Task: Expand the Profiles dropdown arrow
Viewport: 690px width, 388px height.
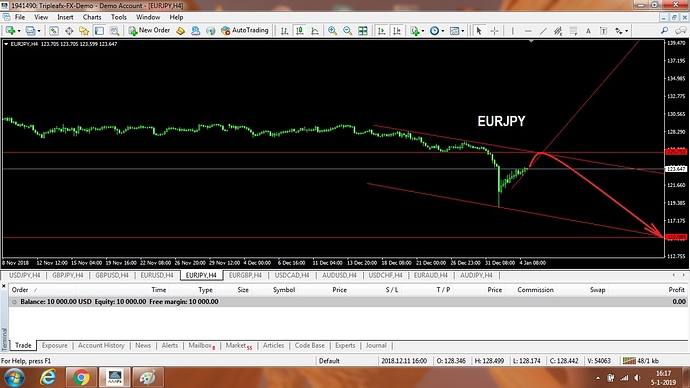Action: [x=39, y=31]
